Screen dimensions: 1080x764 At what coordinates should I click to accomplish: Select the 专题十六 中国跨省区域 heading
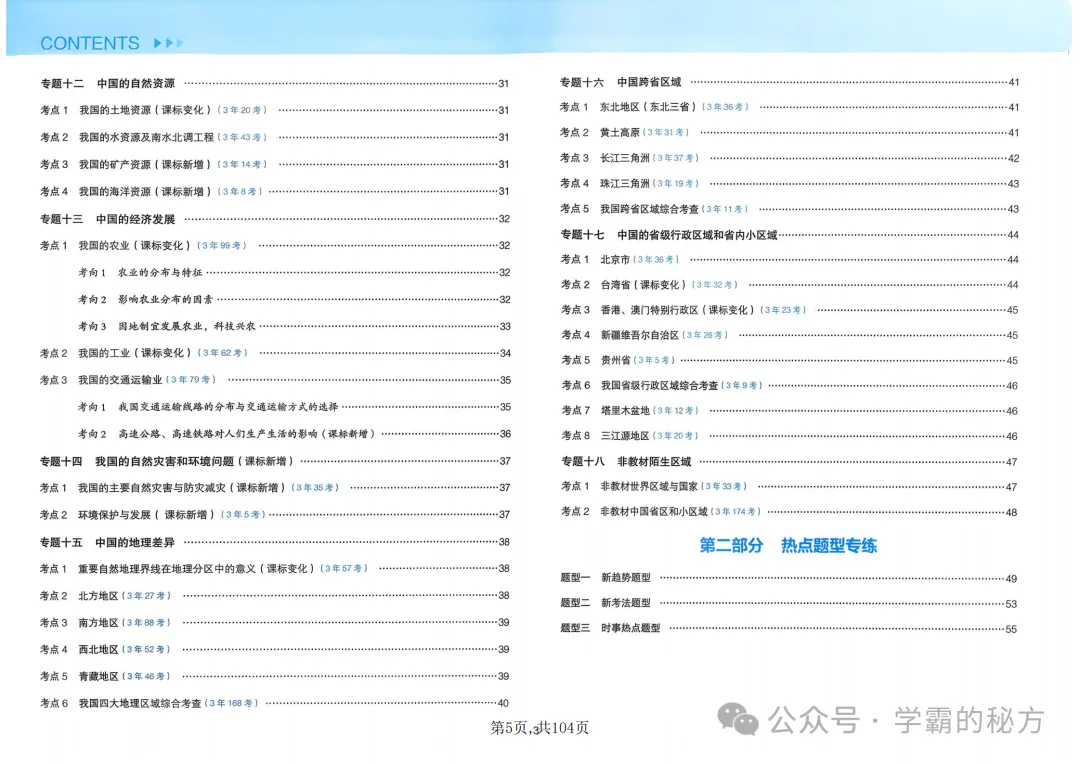click(620, 83)
